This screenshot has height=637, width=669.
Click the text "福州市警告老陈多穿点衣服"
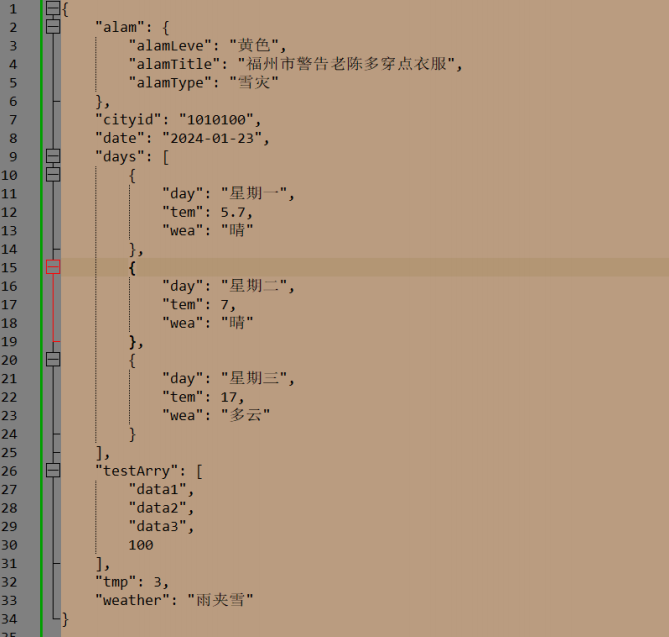[346, 64]
